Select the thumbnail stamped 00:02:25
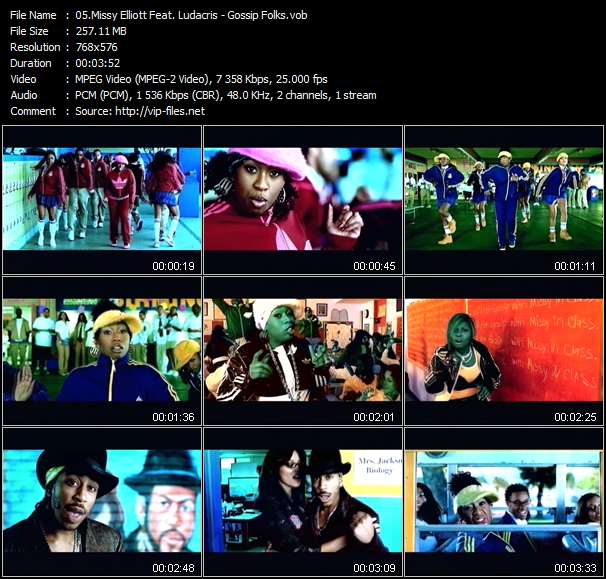 [504, 351]
